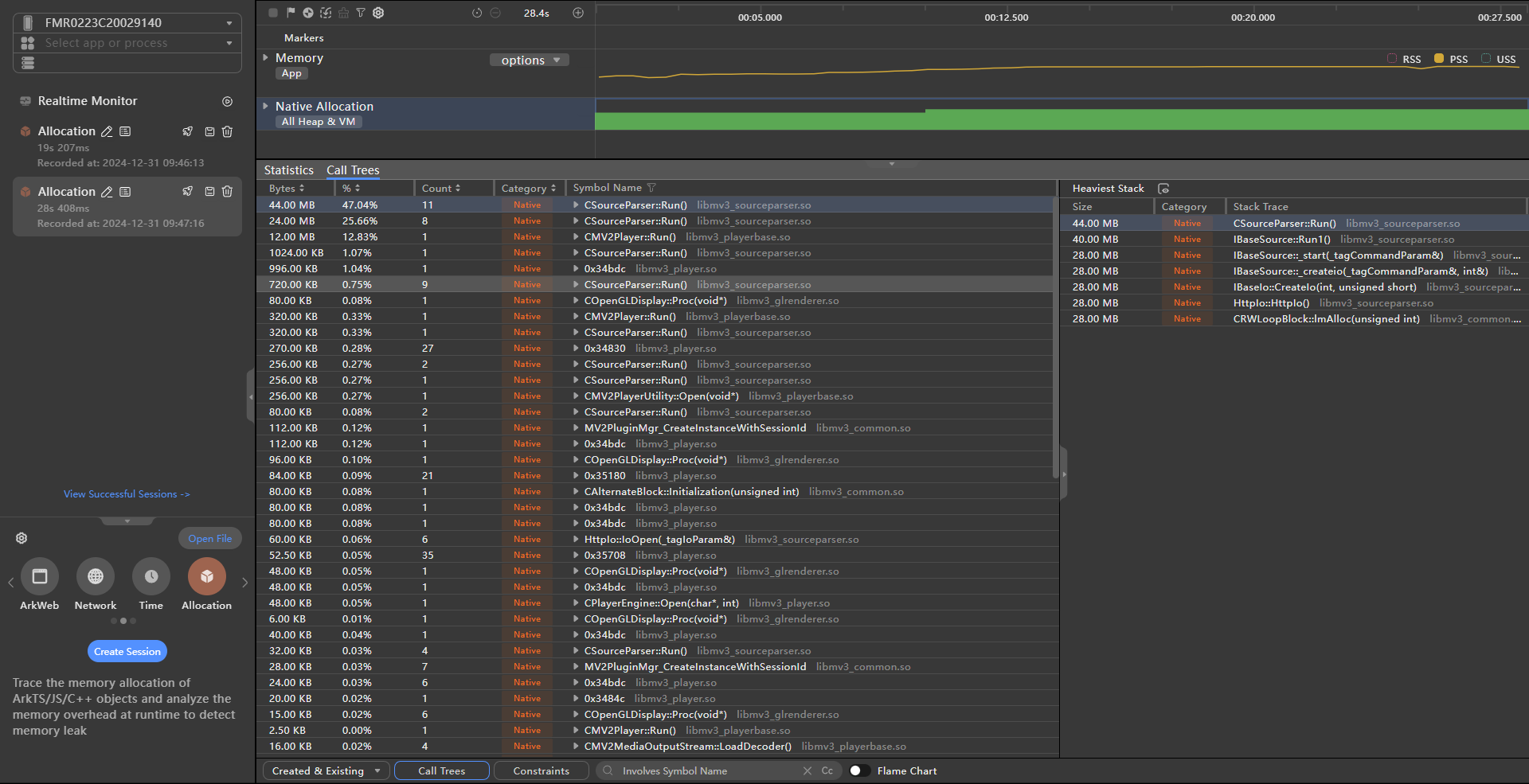The height and width of the screenshot is (784, 1529).
Task: Expand the CMV2MediaOutputStream::LoadDecoder() row
Action: (x=576, y=747)
